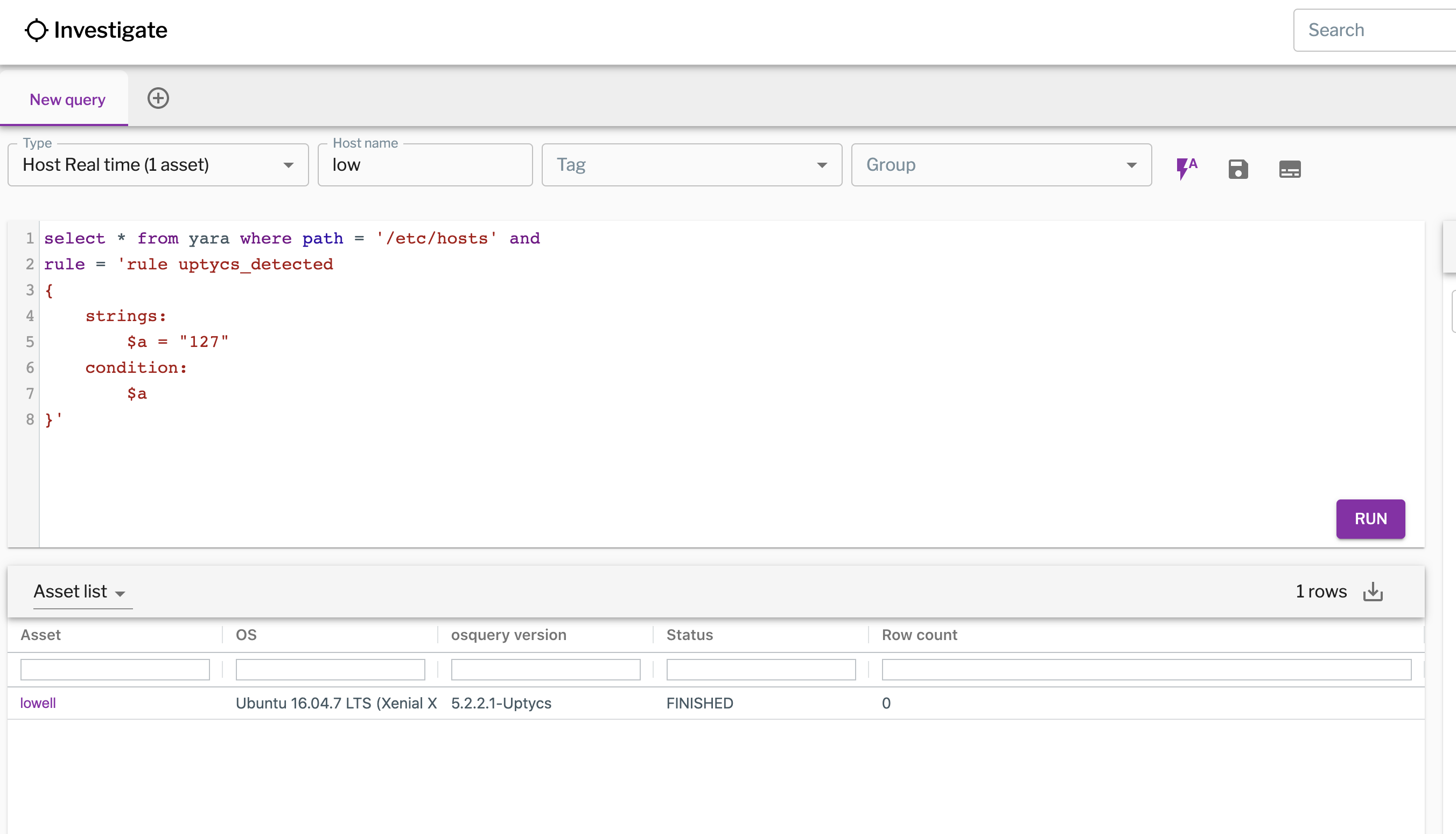Click the Asset column filter box
The image size is (1456, 834).
tap(115, 669)
